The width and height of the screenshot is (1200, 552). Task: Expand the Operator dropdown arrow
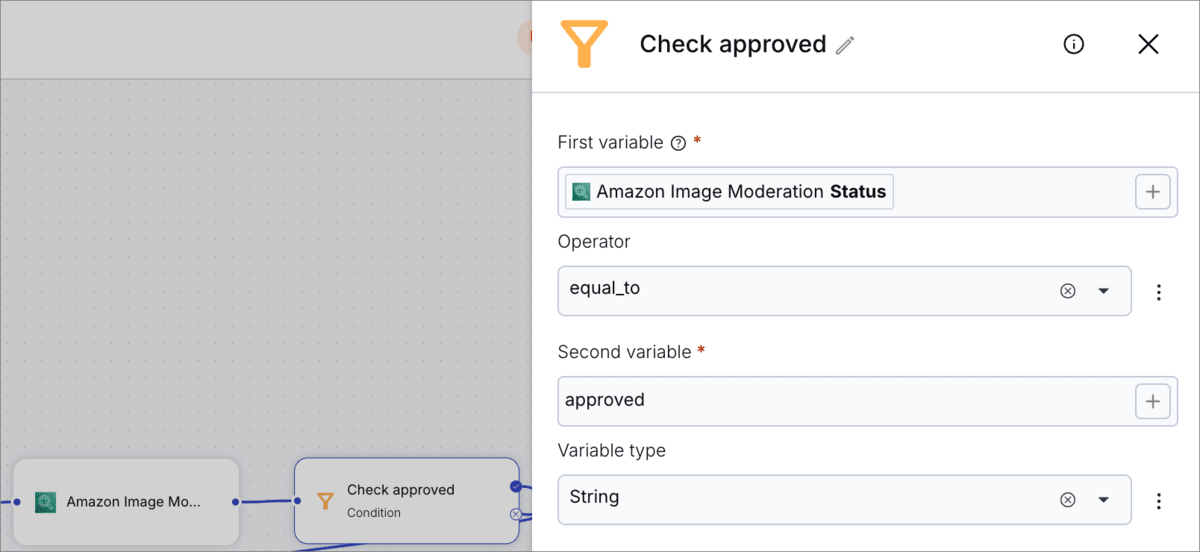pos(1104,291)
